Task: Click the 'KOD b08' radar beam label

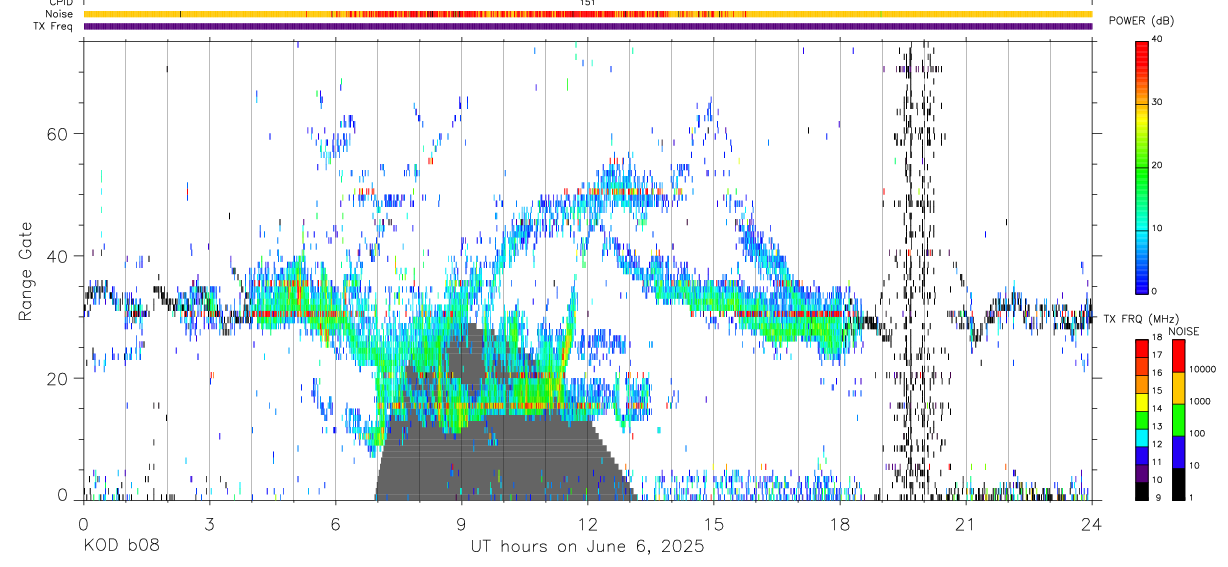Action: [x=121, y=547]
